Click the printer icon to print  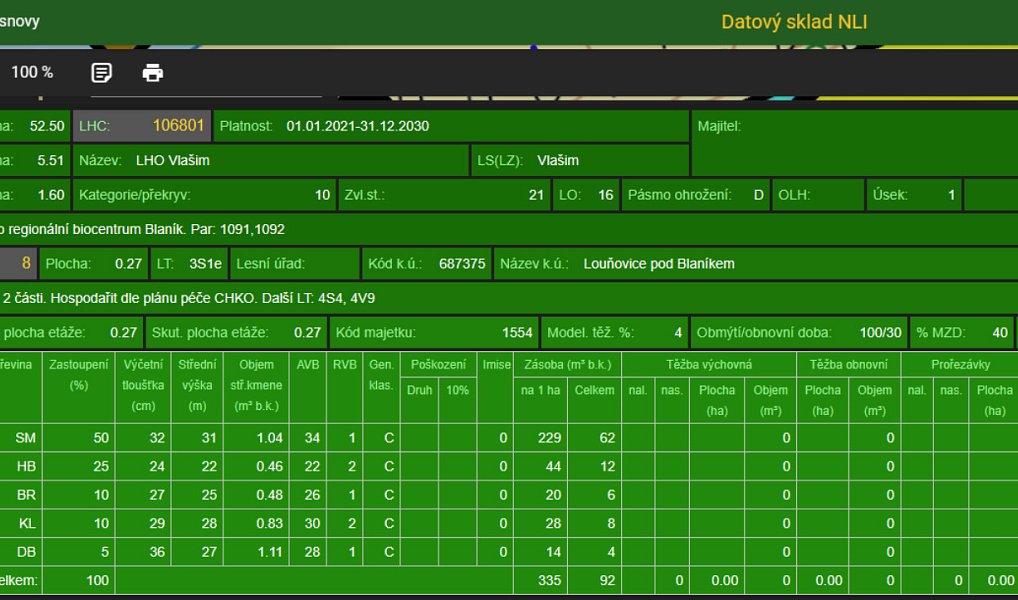pyautogui.click(x=153, y=72)
